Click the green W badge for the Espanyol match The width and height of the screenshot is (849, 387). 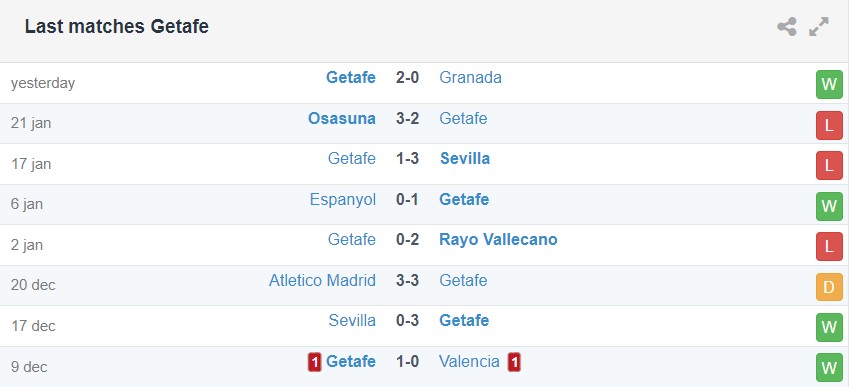tap(829, 206)
